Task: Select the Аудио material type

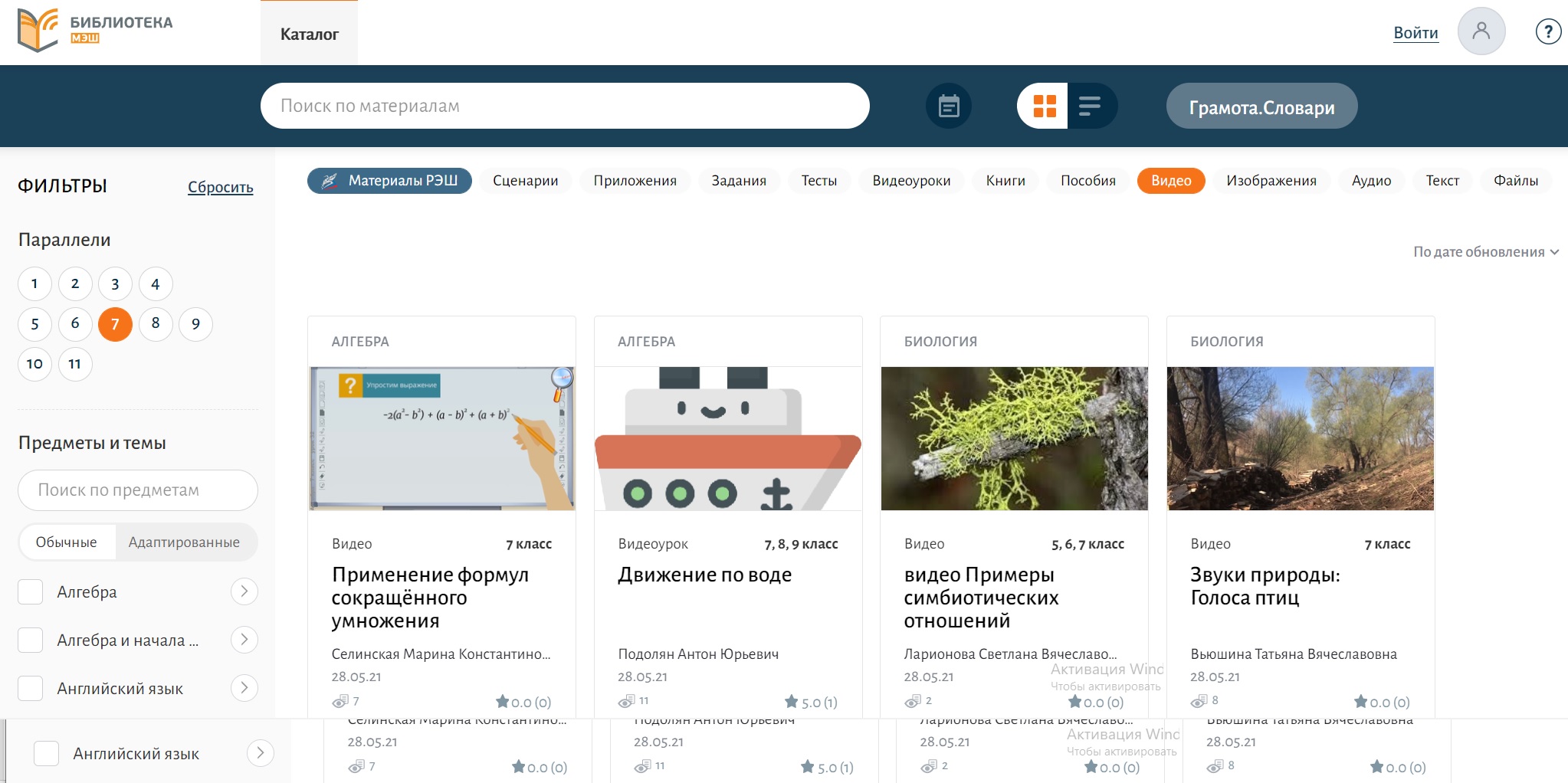Action: pos(1371,181)
